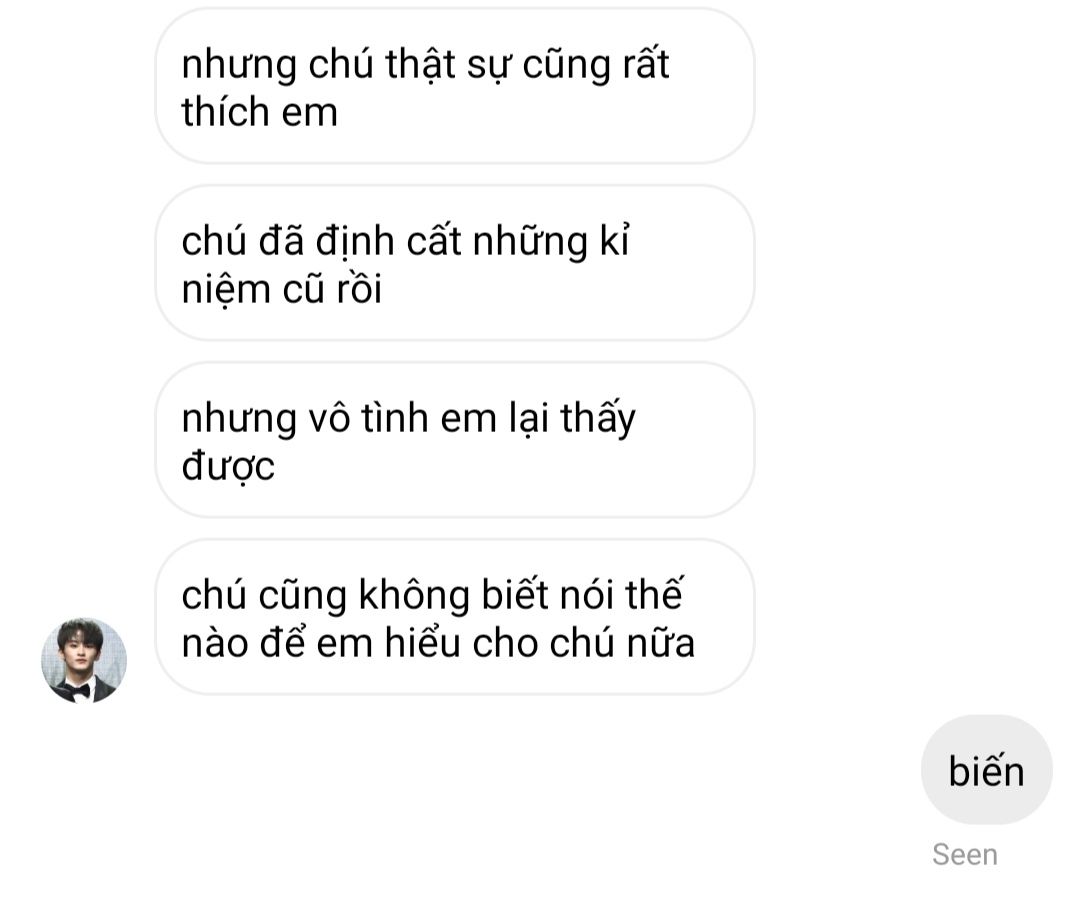
Task: Select the message ending with 'thích em'
Action: tap(455, 86)
